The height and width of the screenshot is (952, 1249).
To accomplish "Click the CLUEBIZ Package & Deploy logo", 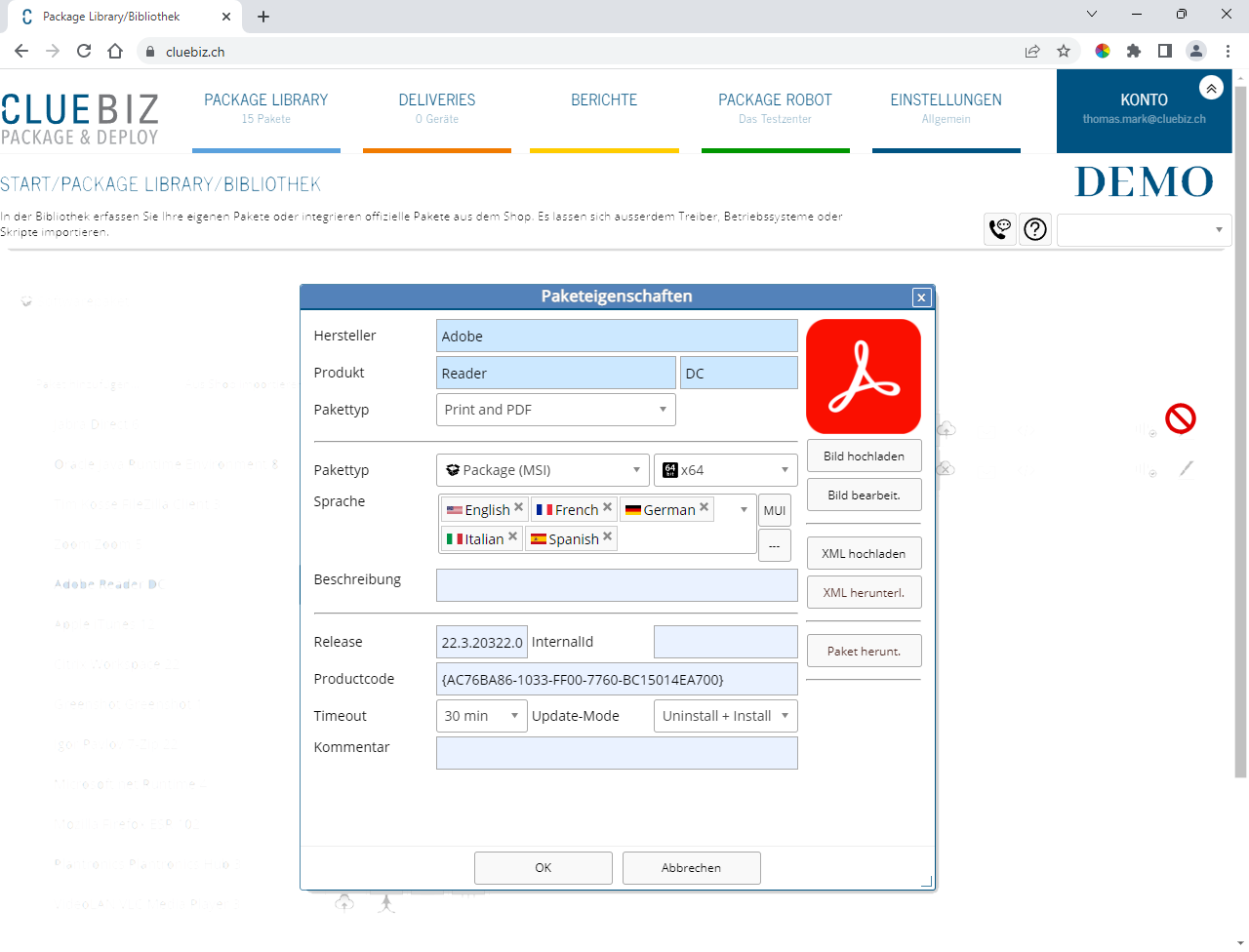I will click(x=79, y=120).
